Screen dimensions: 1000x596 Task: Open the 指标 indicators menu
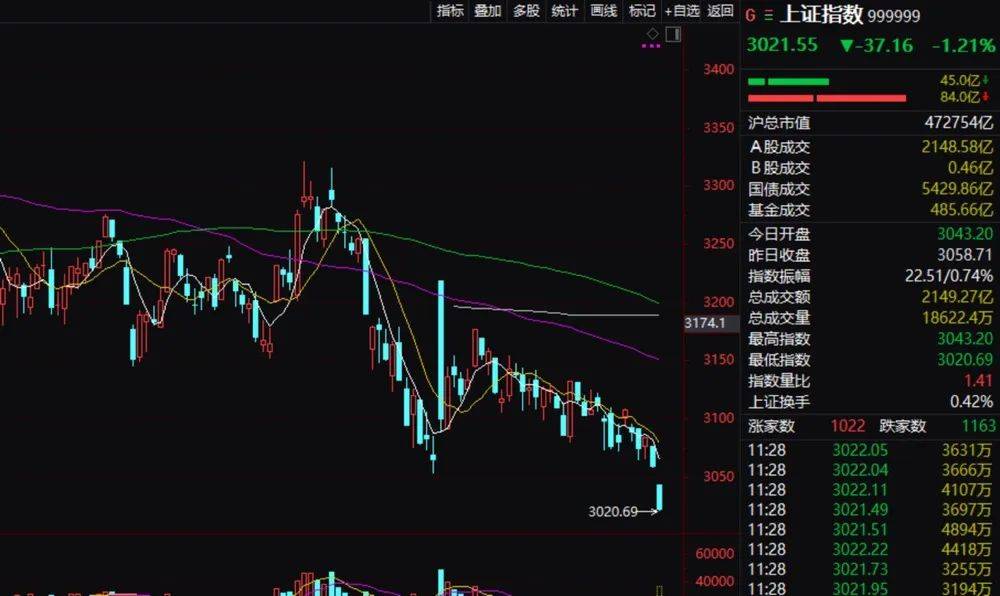coord(450,11)
